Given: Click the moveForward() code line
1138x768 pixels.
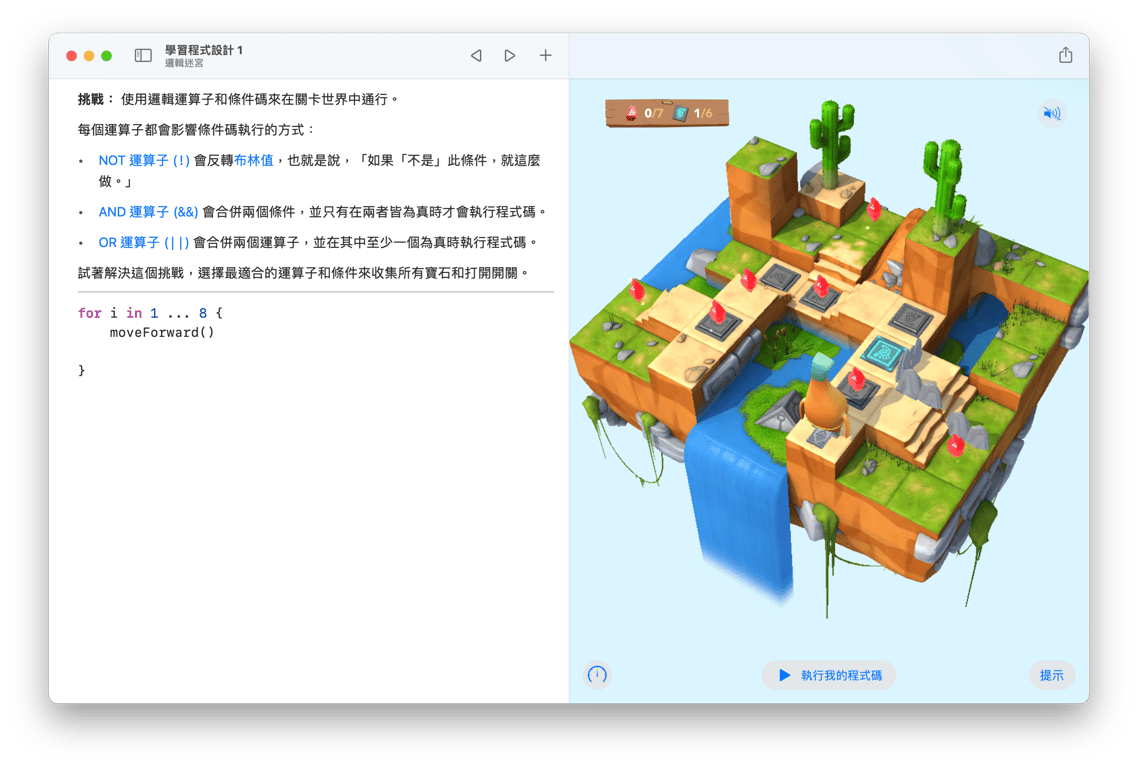Looking at the screenshot, I should tap(162, 332).
